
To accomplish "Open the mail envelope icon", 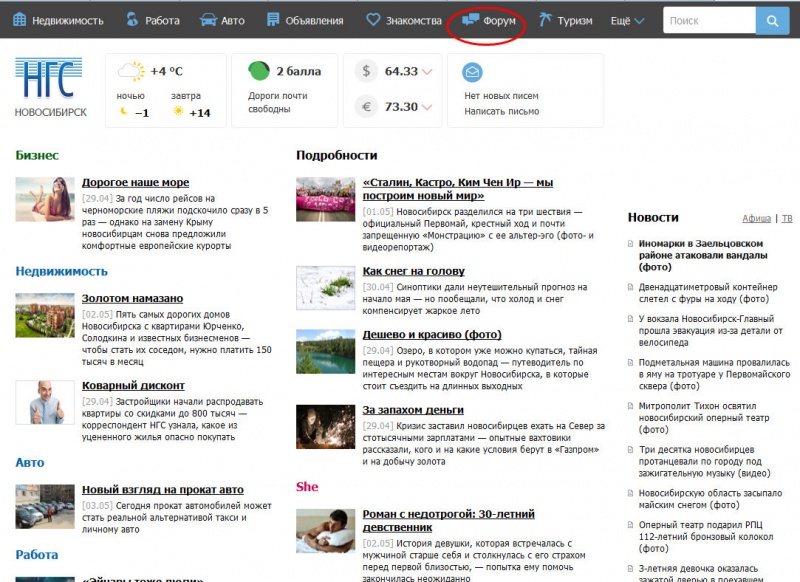I will 472,72.
